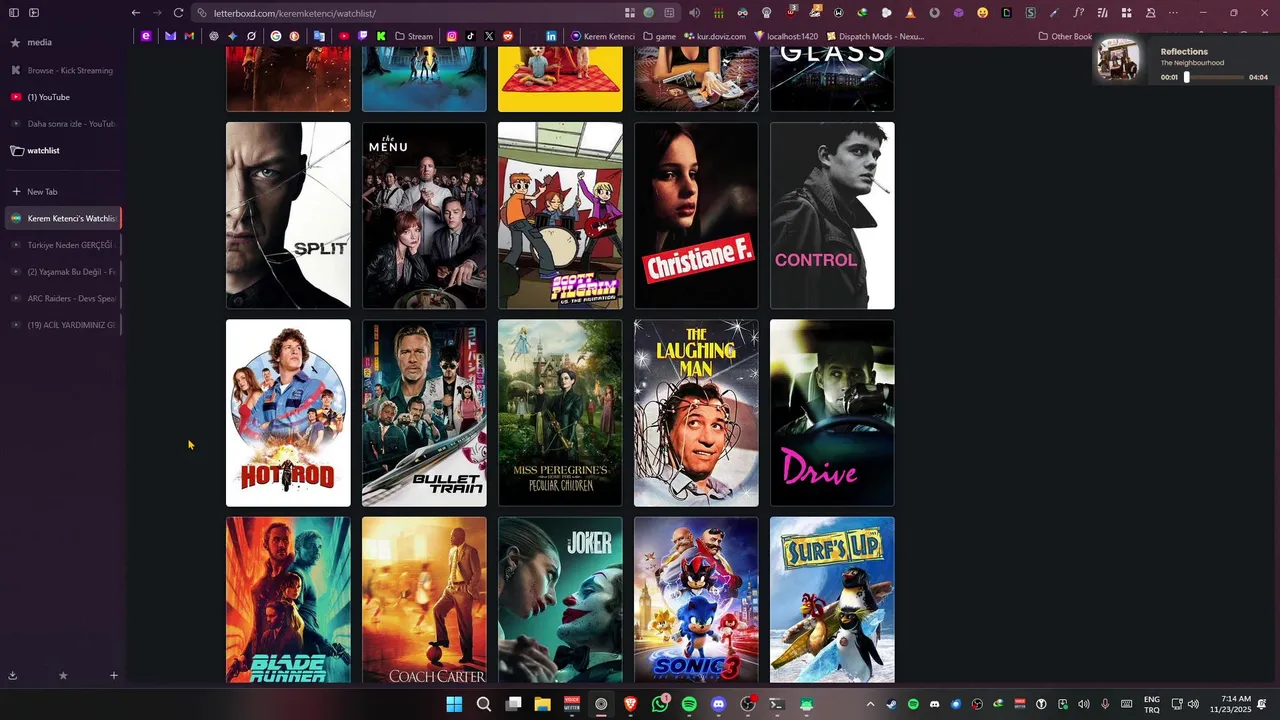Image resolution: width=1280 pixels, height=720 pixels.
Task: Open the Reddit bookmark icon
Action: tap(508, 36)
